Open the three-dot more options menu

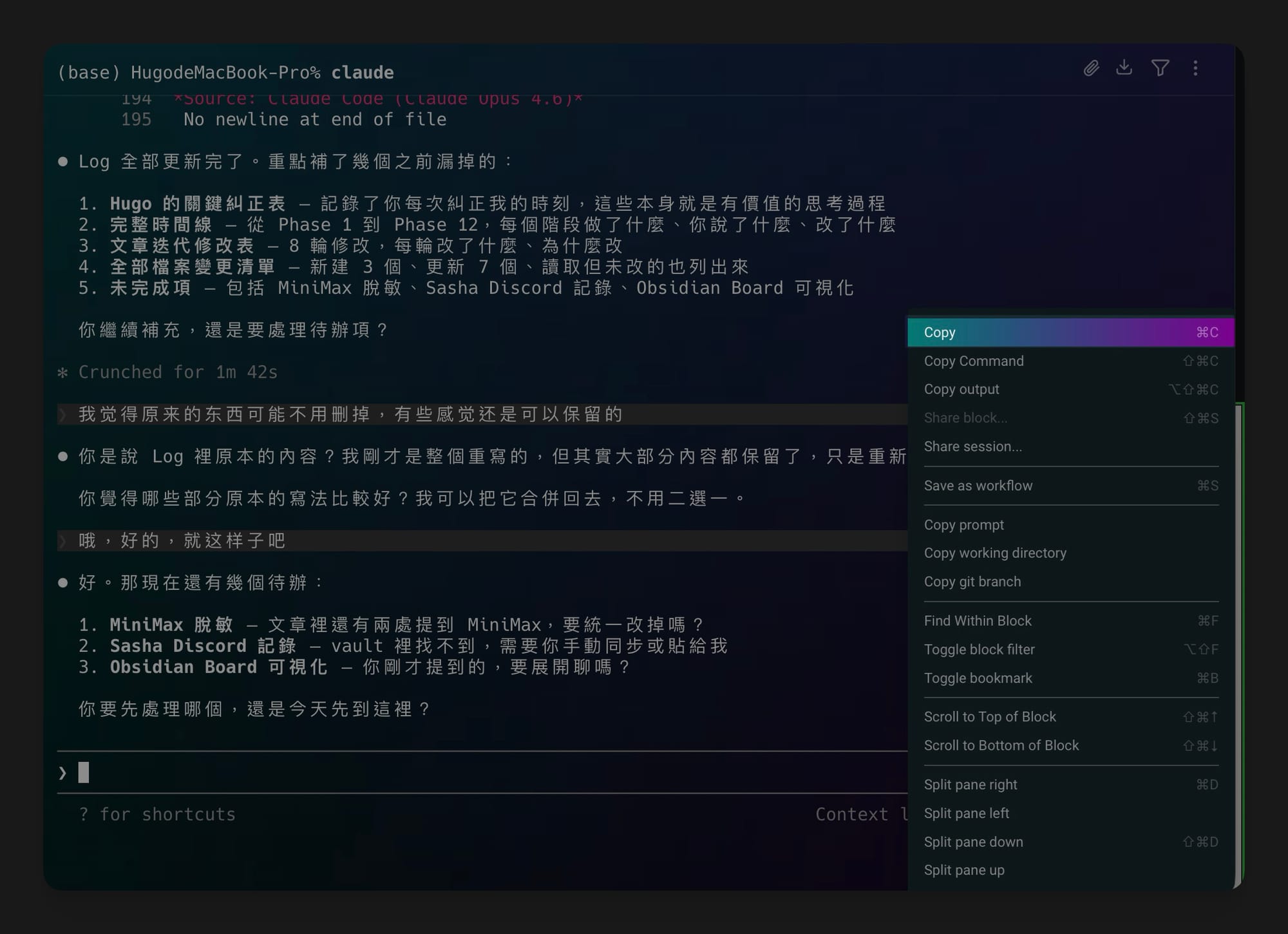click(1195, 68)
